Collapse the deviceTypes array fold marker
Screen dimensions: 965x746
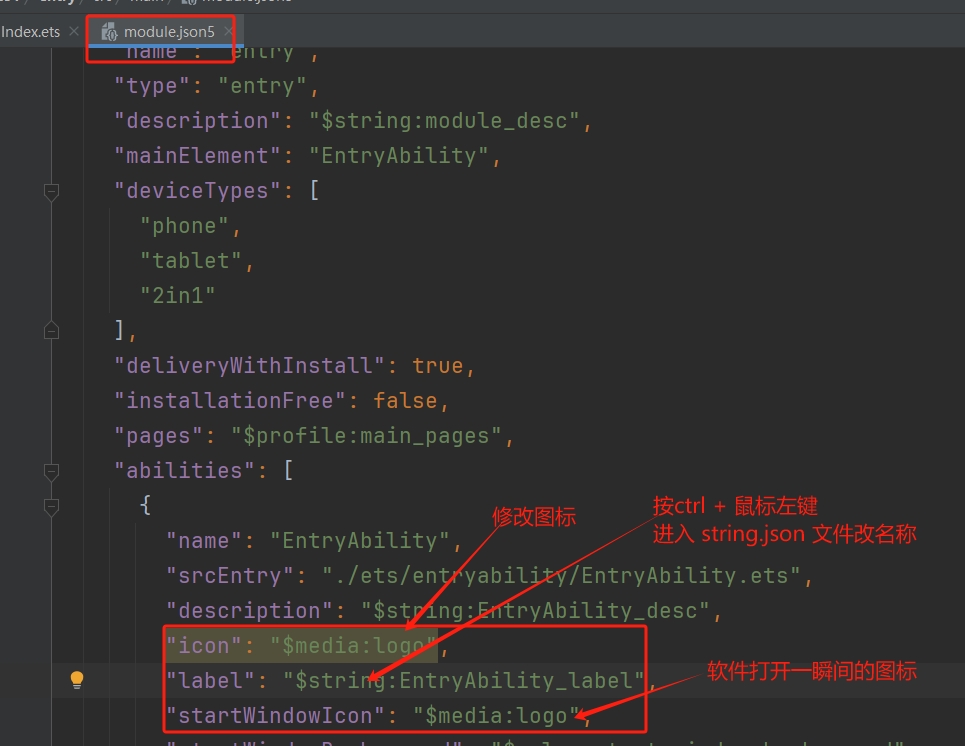tap(51, 191)
